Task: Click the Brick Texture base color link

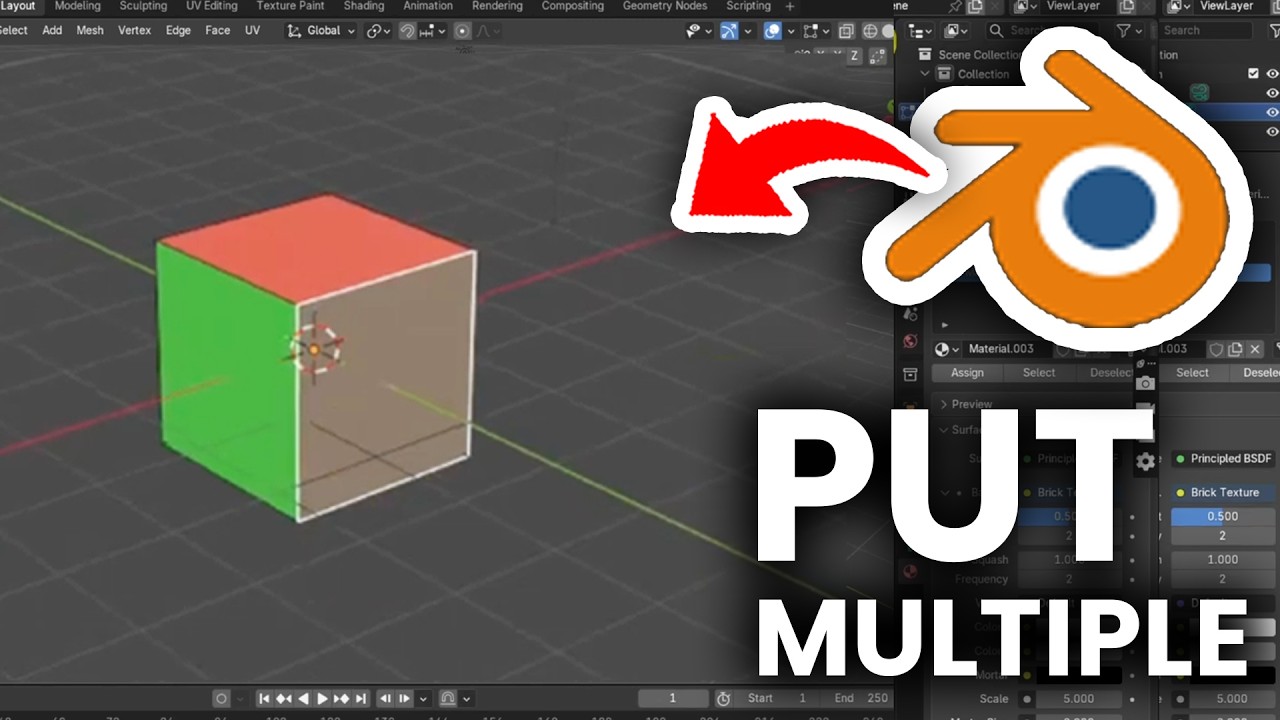Action: pos(1224,492)
